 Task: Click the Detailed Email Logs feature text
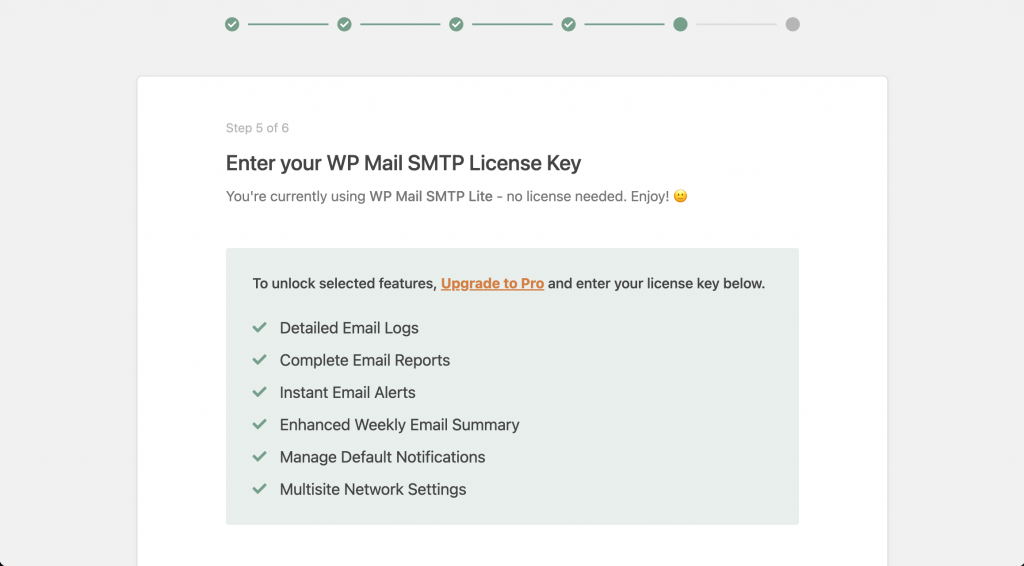349,328
